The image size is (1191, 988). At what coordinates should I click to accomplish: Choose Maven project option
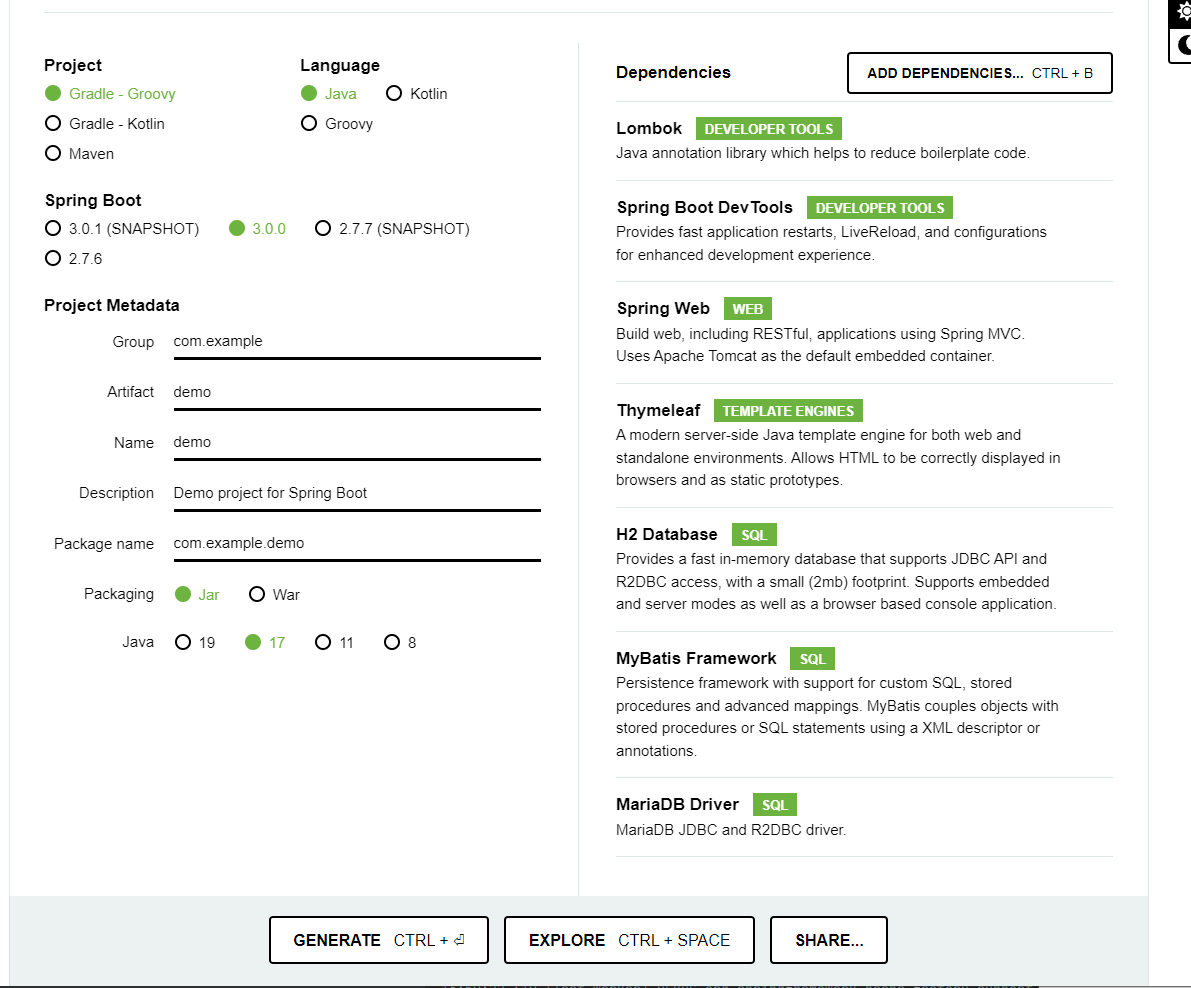80,153
